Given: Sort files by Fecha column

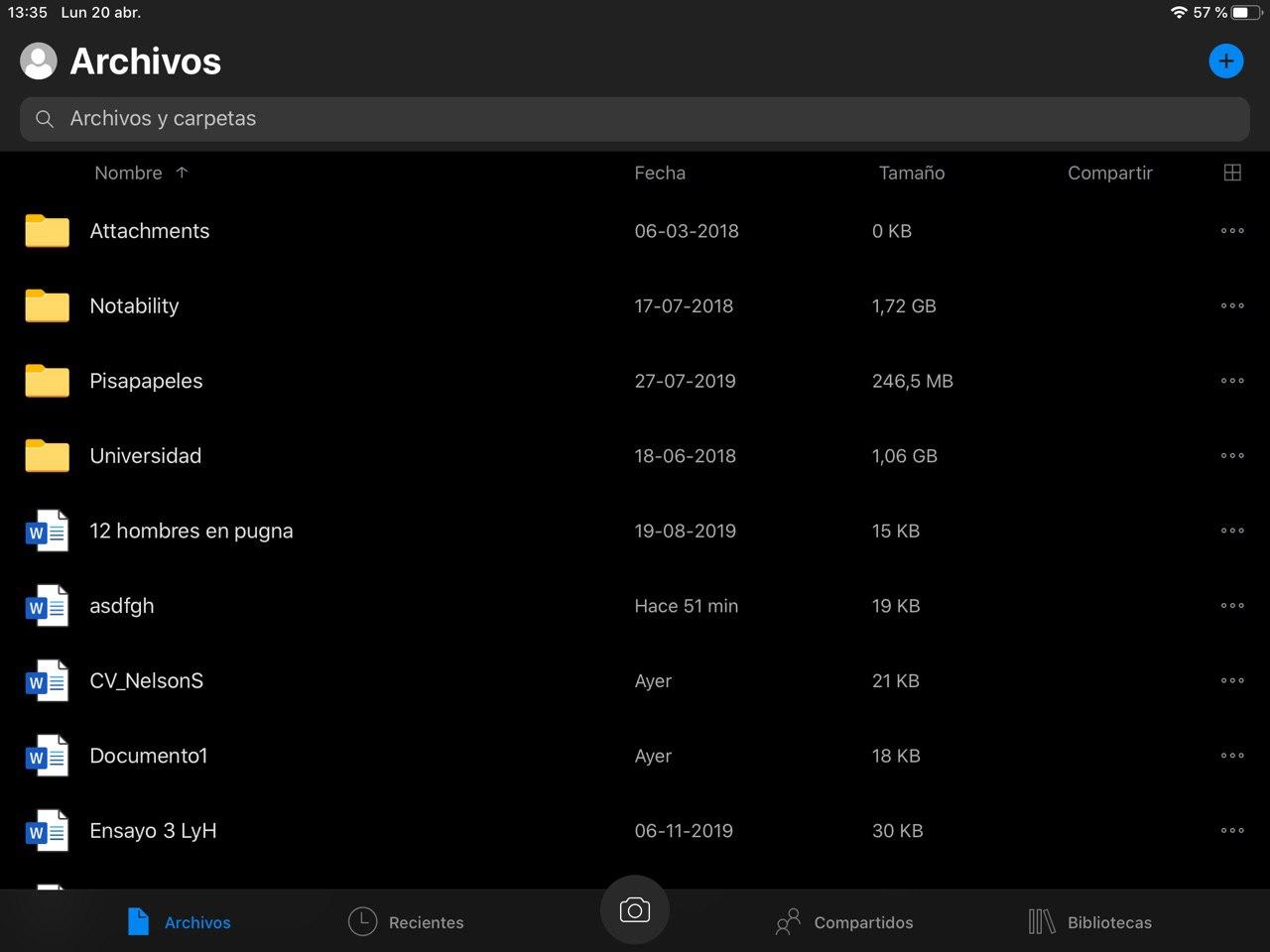Looking at the screenshot, I should (660, 173).
